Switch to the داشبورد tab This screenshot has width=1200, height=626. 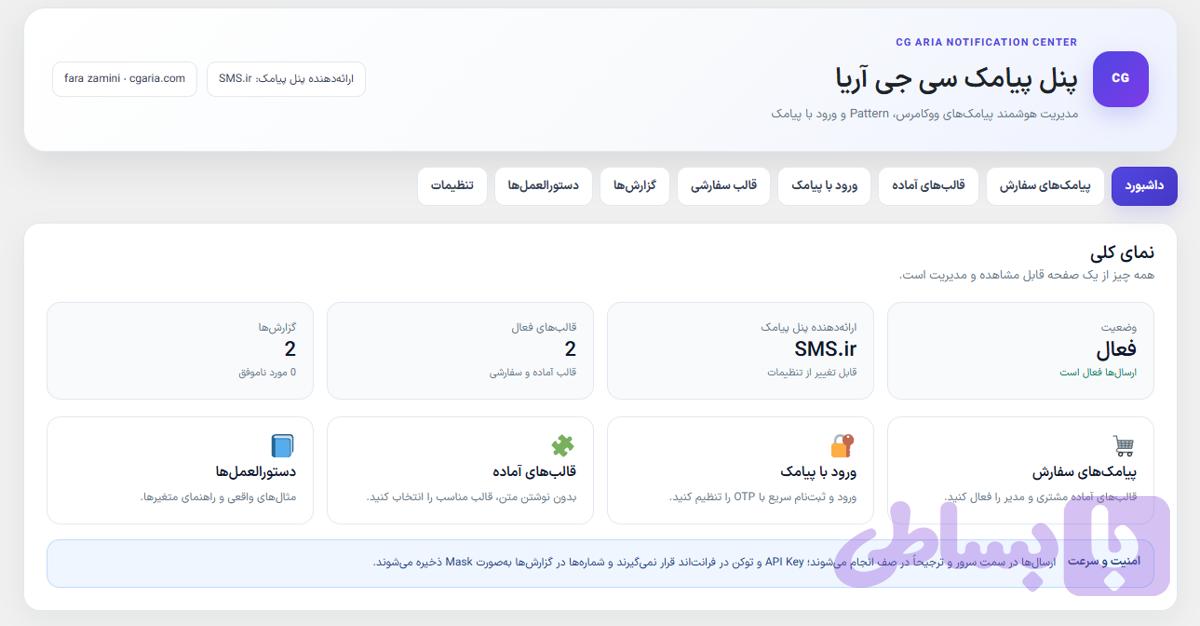coord(1144,186)
